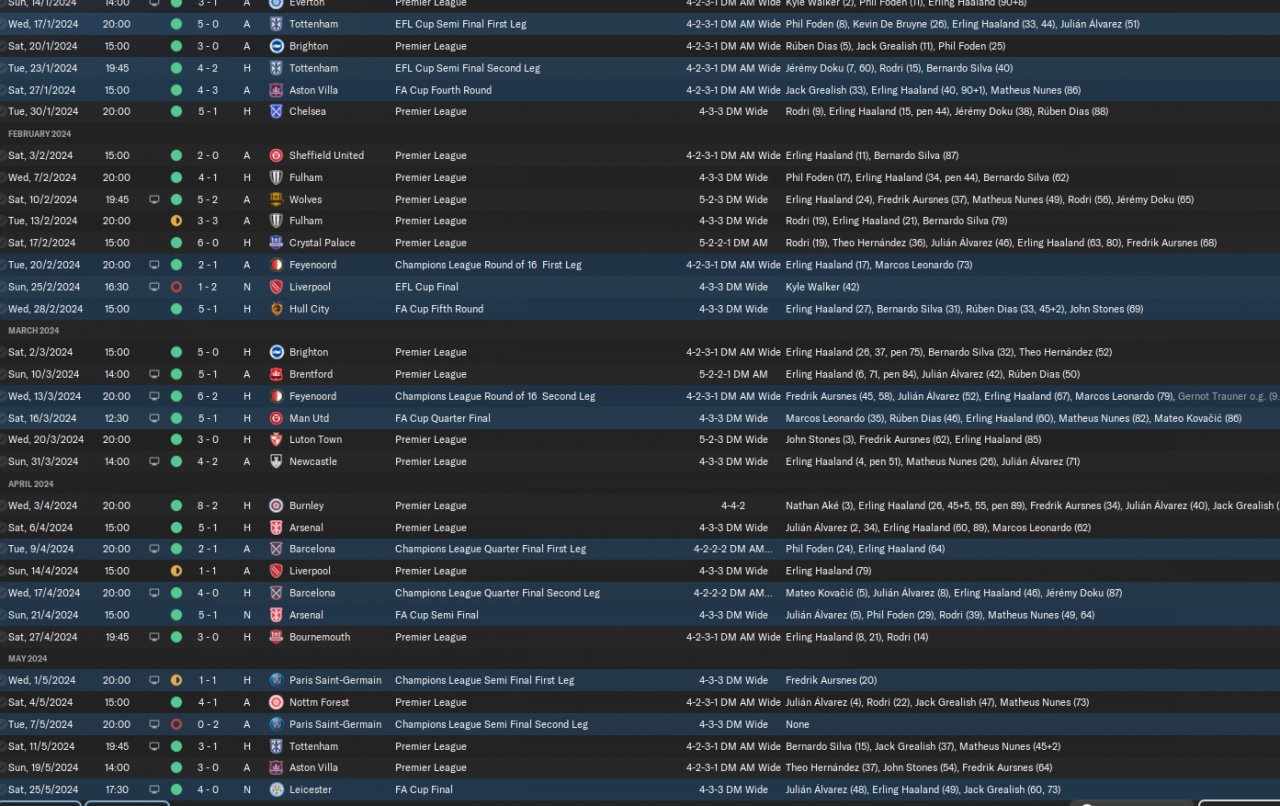Select the 'Erling Haaland (79)' scorer text
Viewport: 1280px width, 806px height.
pos(828,571)
